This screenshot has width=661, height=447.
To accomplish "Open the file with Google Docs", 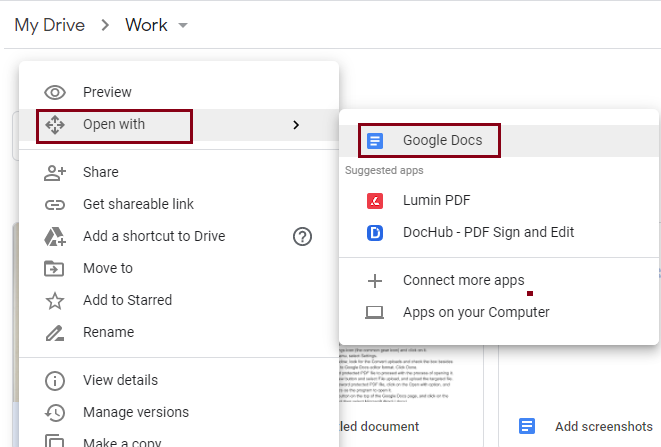I will point(499,141).
